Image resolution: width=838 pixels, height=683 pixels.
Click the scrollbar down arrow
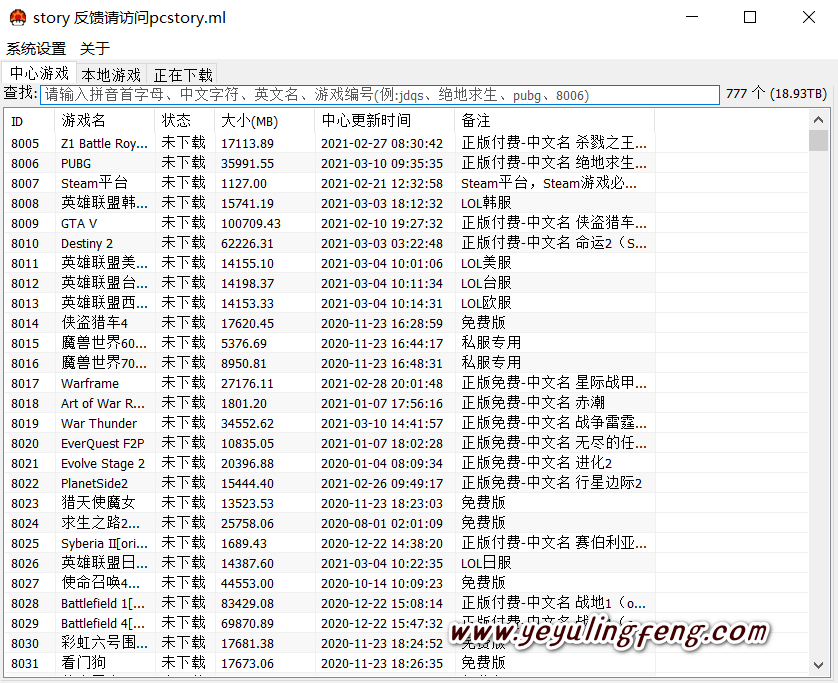click(x=818, y=665)
